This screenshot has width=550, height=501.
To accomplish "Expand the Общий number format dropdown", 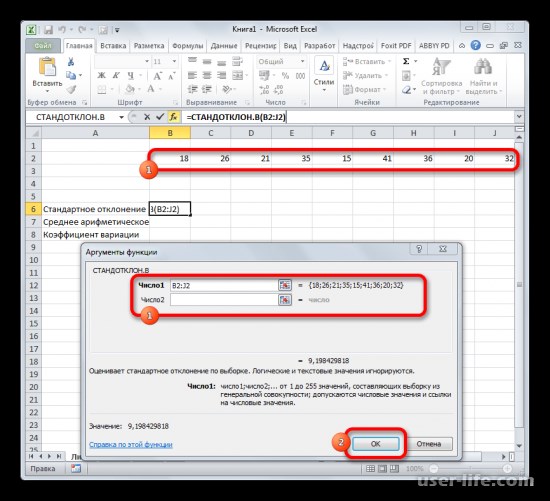I will pyautogui.click(x=302, y=61).
